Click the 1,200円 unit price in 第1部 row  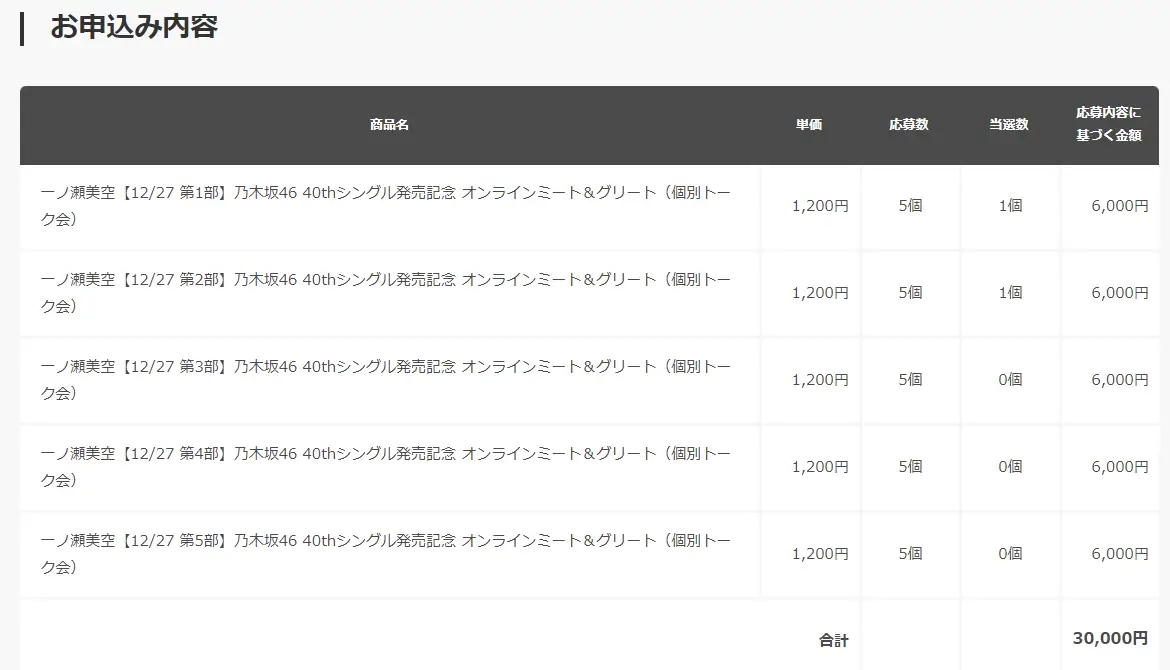pos(819,206)
